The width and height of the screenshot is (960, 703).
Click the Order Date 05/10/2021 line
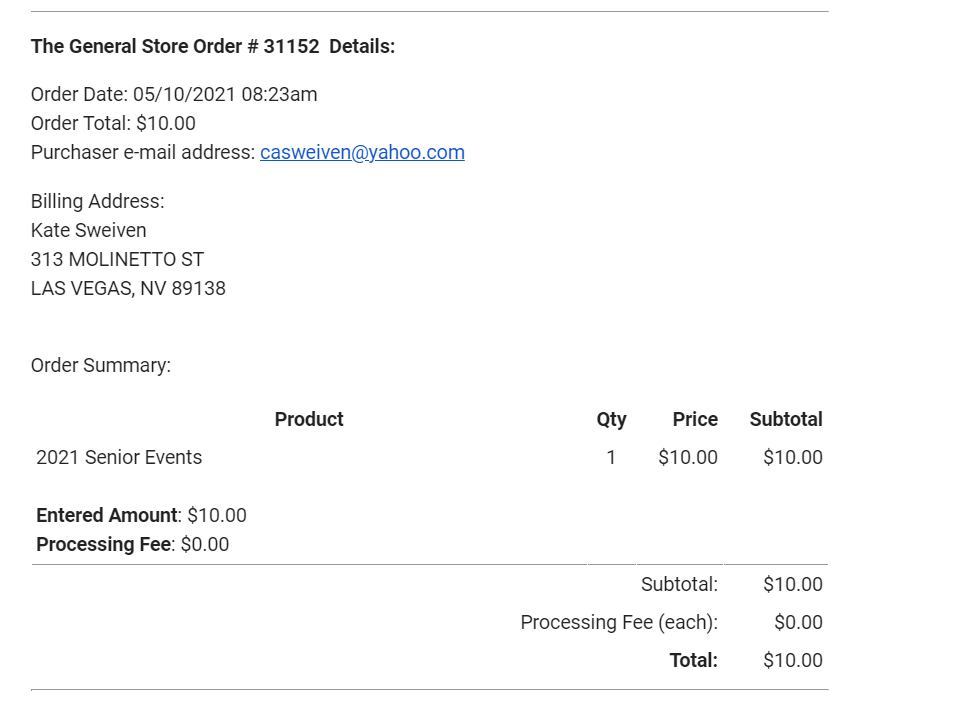(x=174, y=95)
